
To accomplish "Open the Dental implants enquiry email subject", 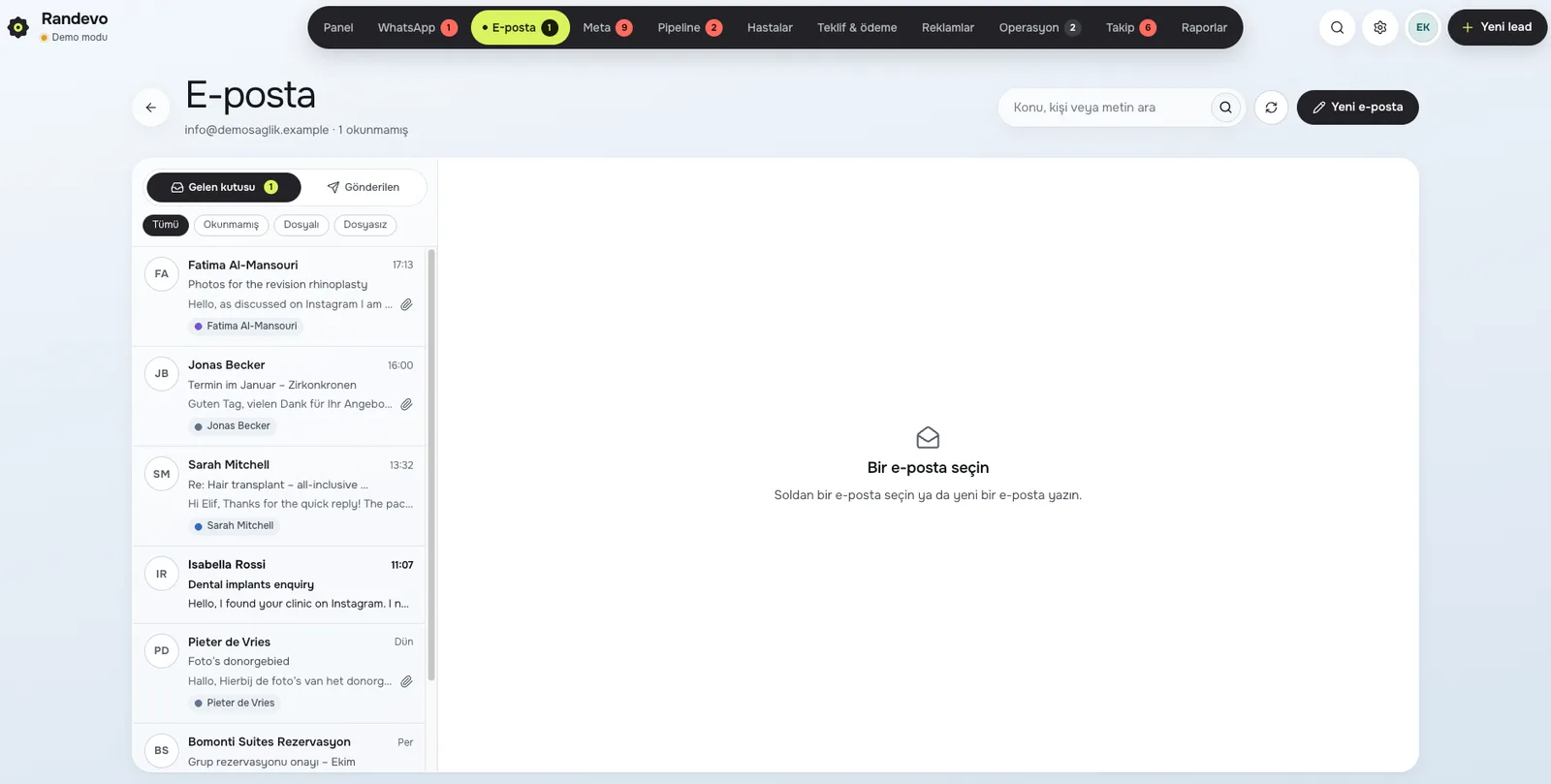I will [251, 584].
